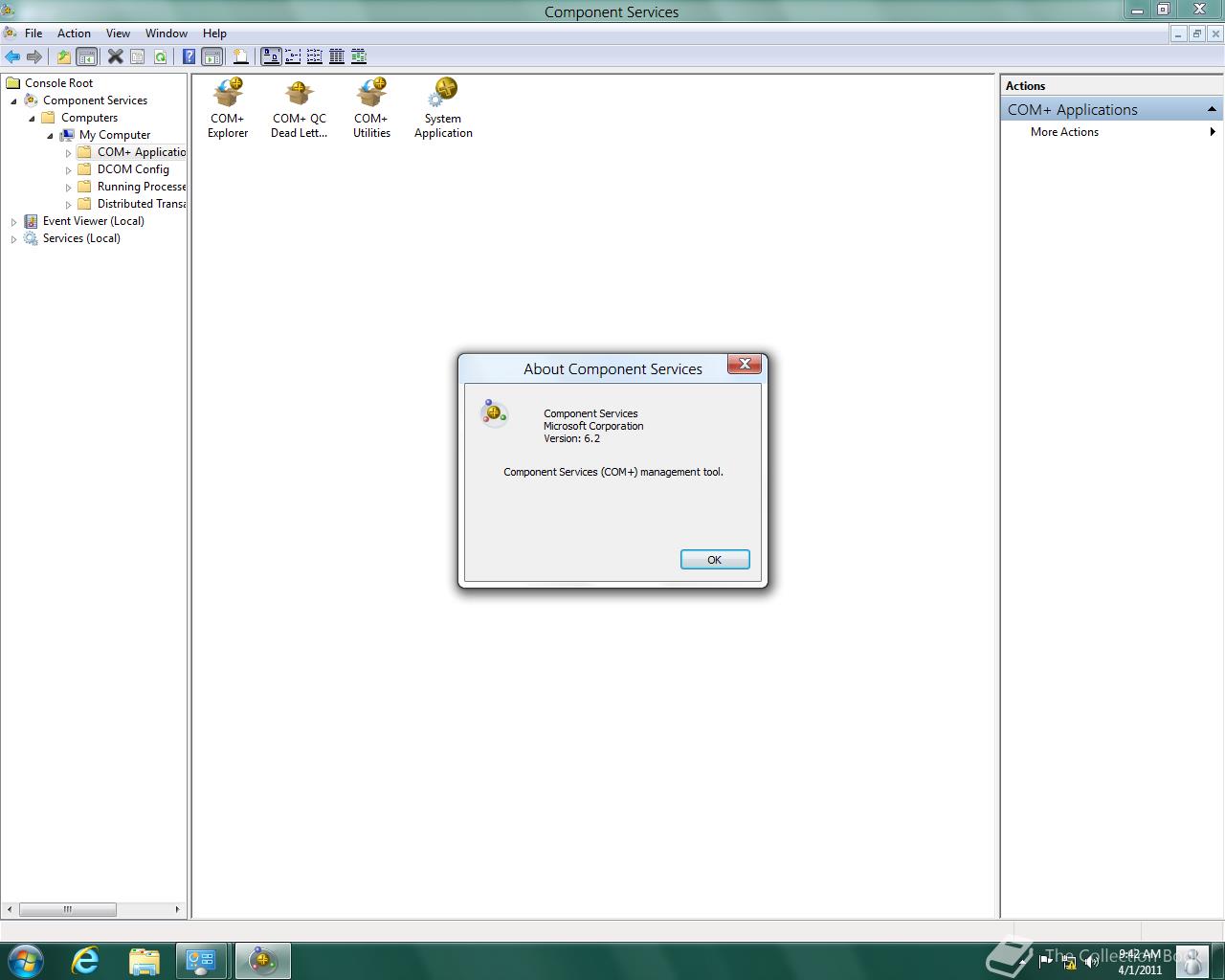Collapse the Component Services tree node
This screenshot has width=1225, height=980.
pyautogui.click(x=13, y=100)
